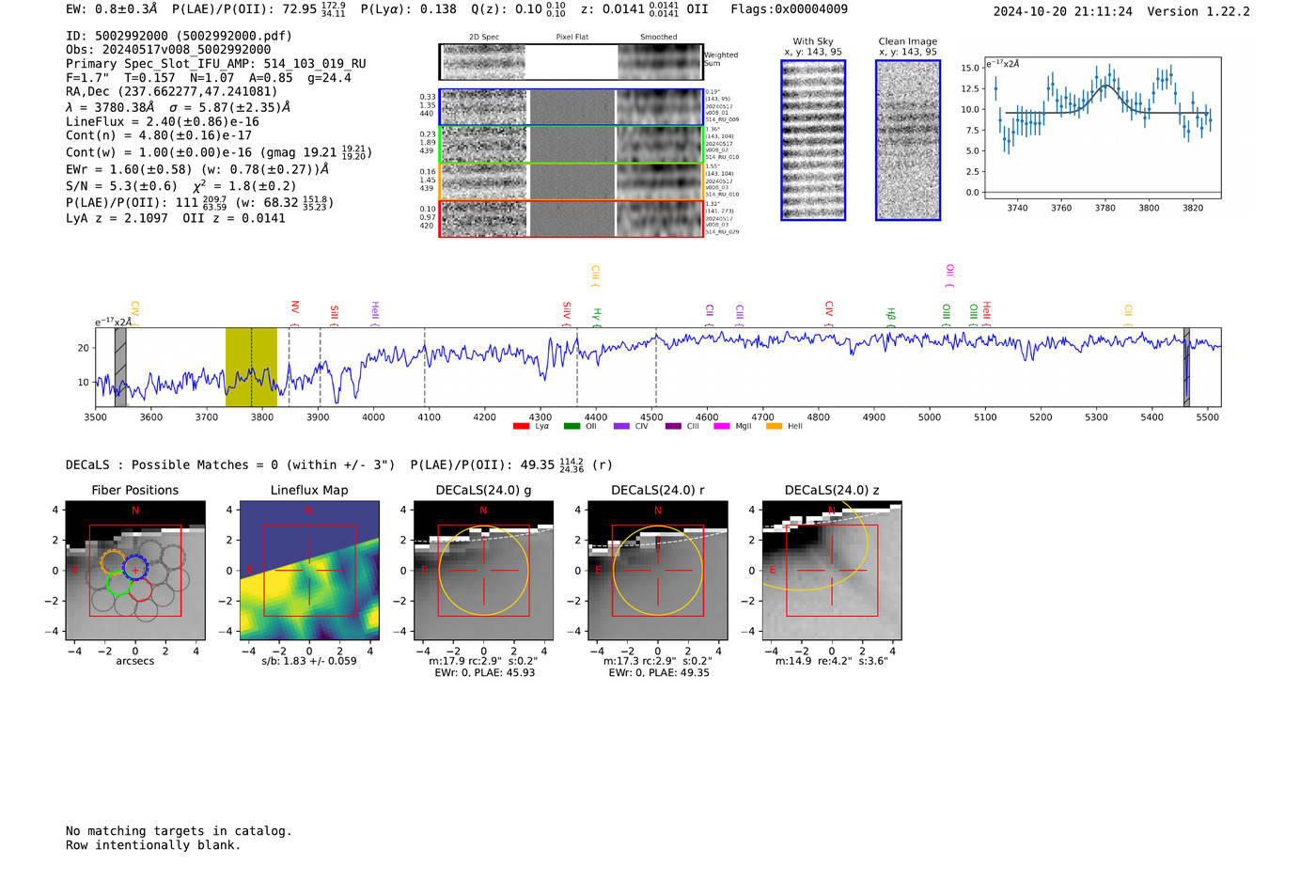Click the hatched gray region near 3540
The image size is (1316, 896).
pyautogui.click(x=120, y=368)
